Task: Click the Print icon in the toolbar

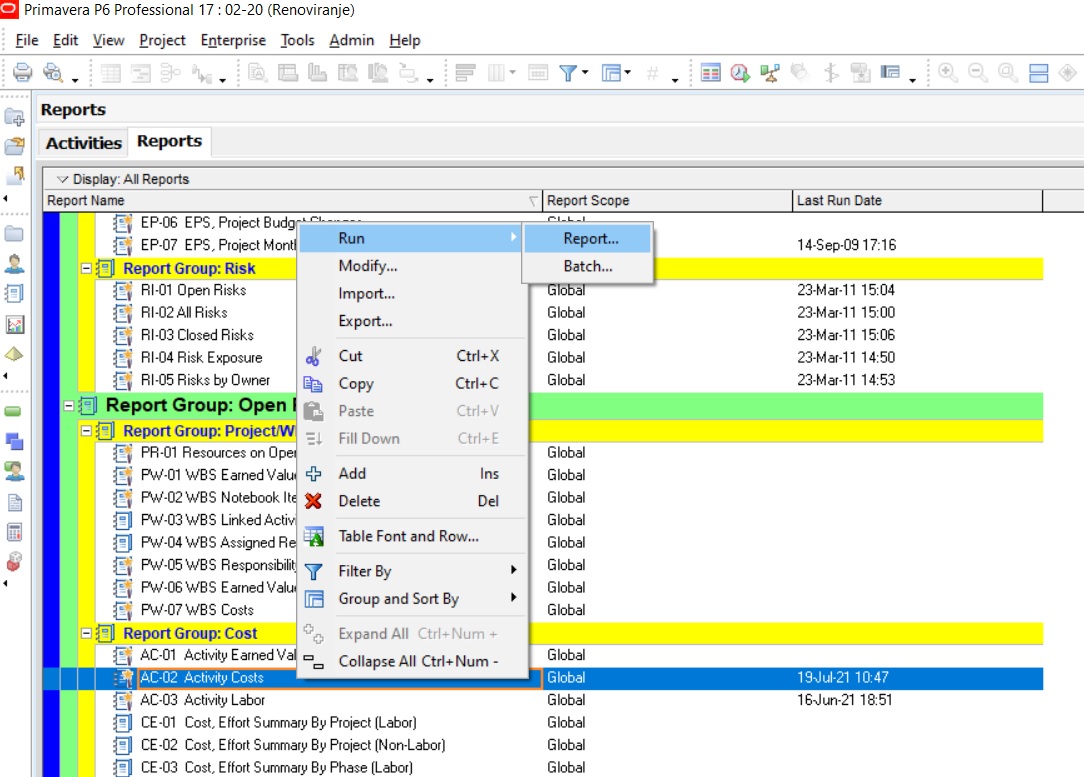Action: tap(22, 72)
